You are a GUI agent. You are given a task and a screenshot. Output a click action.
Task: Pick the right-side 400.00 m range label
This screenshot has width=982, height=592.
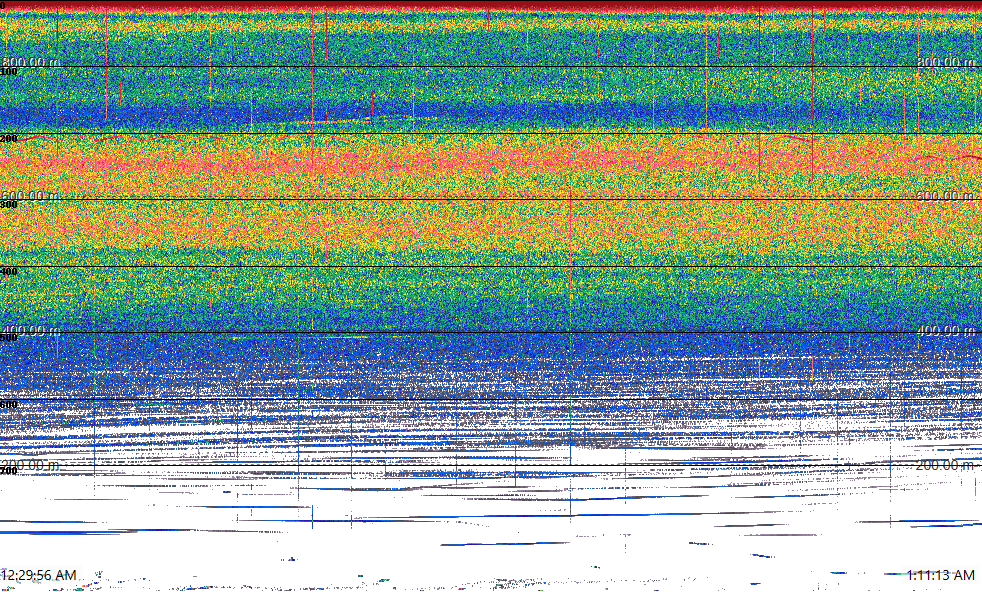(x=946, y=330)
